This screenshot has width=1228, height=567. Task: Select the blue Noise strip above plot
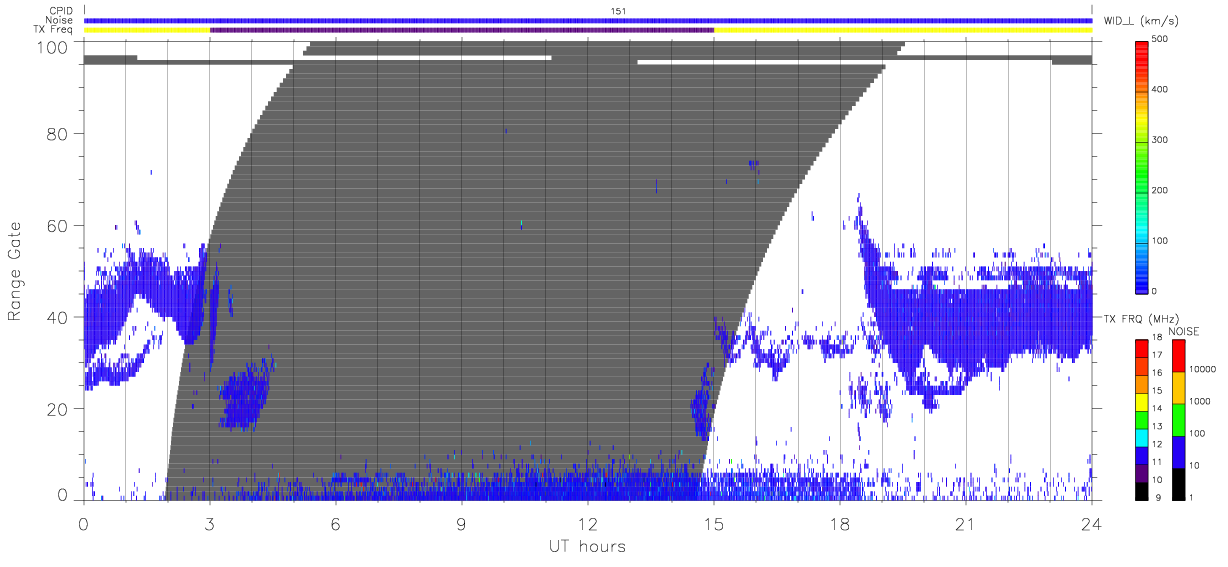[x=588, y=20]
